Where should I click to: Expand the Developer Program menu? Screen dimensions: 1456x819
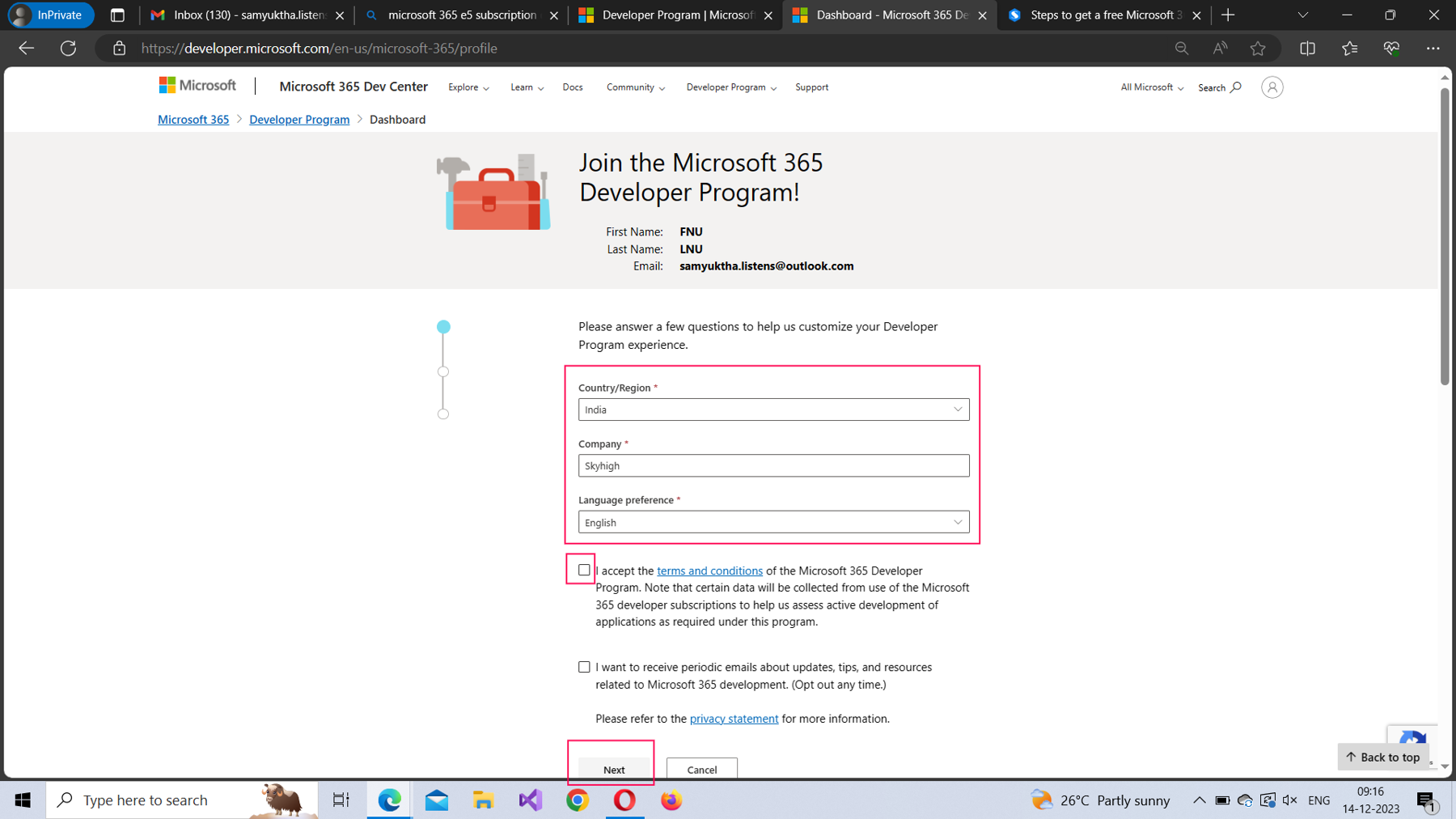[731, 87]
